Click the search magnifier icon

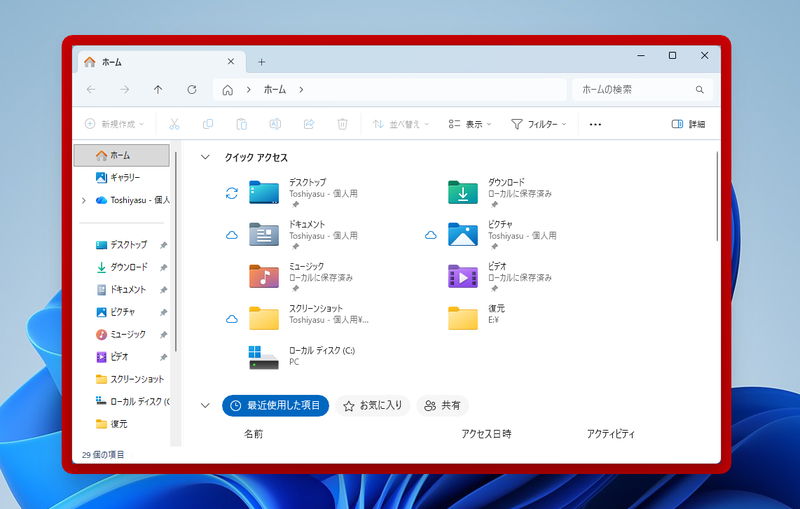699,90
